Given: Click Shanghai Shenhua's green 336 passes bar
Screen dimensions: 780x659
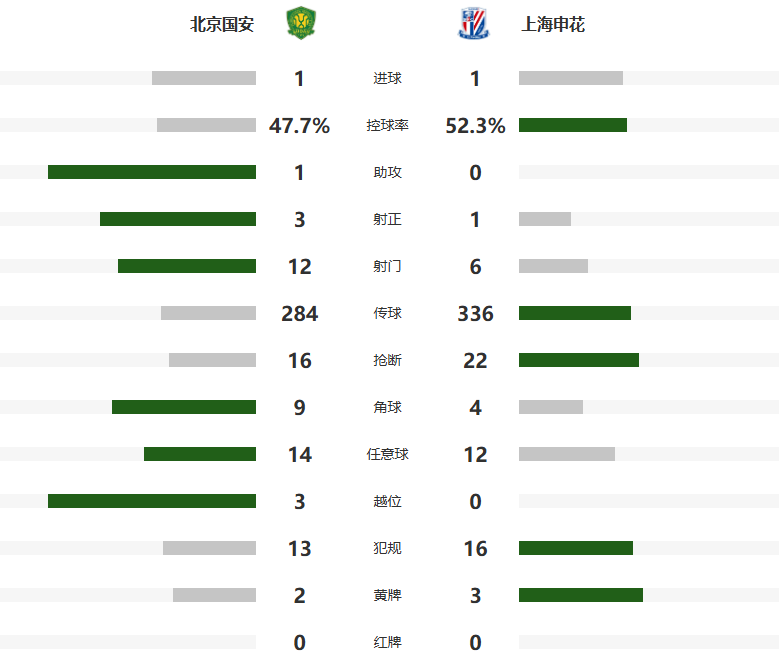Looking at the screenshot, I should coord(575,313).
